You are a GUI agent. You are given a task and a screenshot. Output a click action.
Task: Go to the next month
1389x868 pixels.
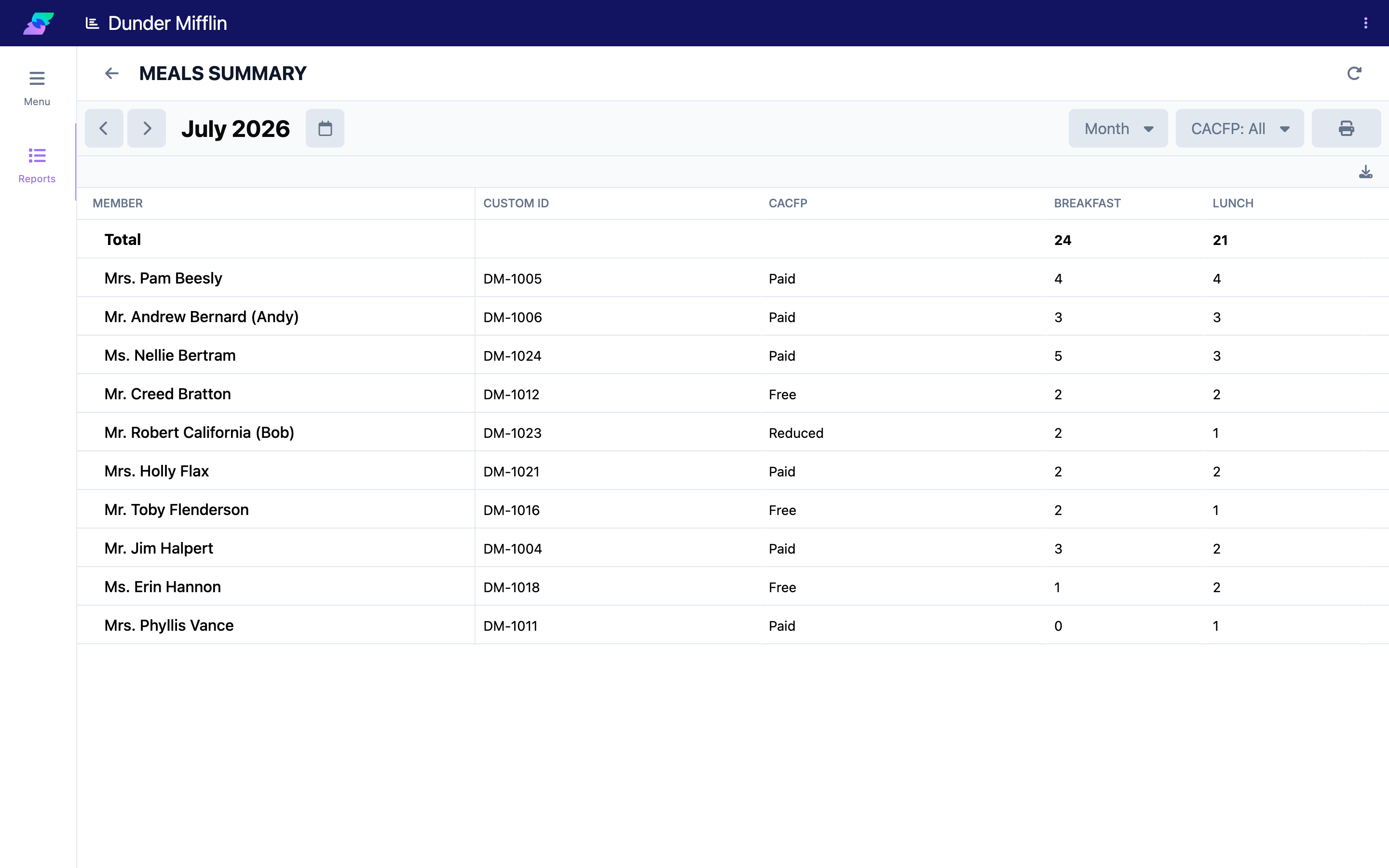(x=146, y=128)
